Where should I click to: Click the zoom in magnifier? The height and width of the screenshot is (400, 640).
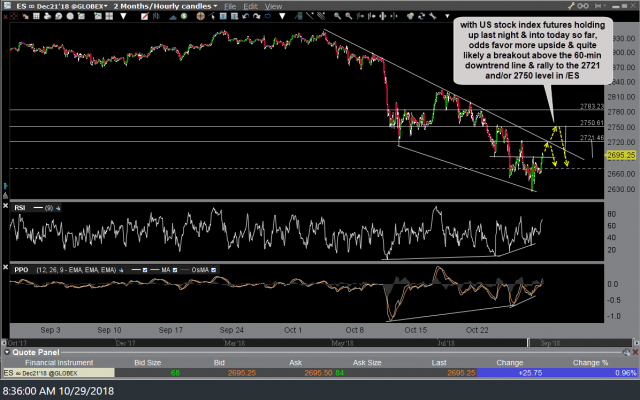(x=337, y=16)
